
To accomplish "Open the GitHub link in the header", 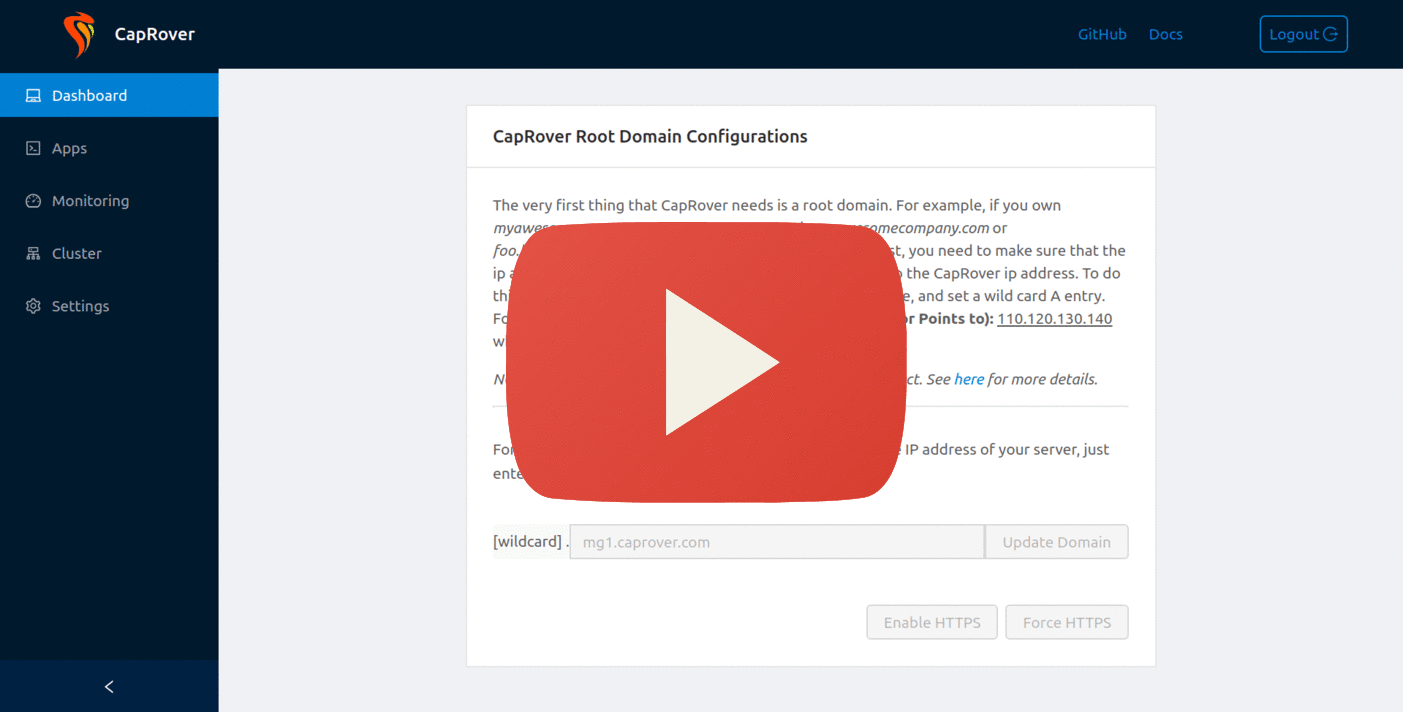I will 1102,35.
